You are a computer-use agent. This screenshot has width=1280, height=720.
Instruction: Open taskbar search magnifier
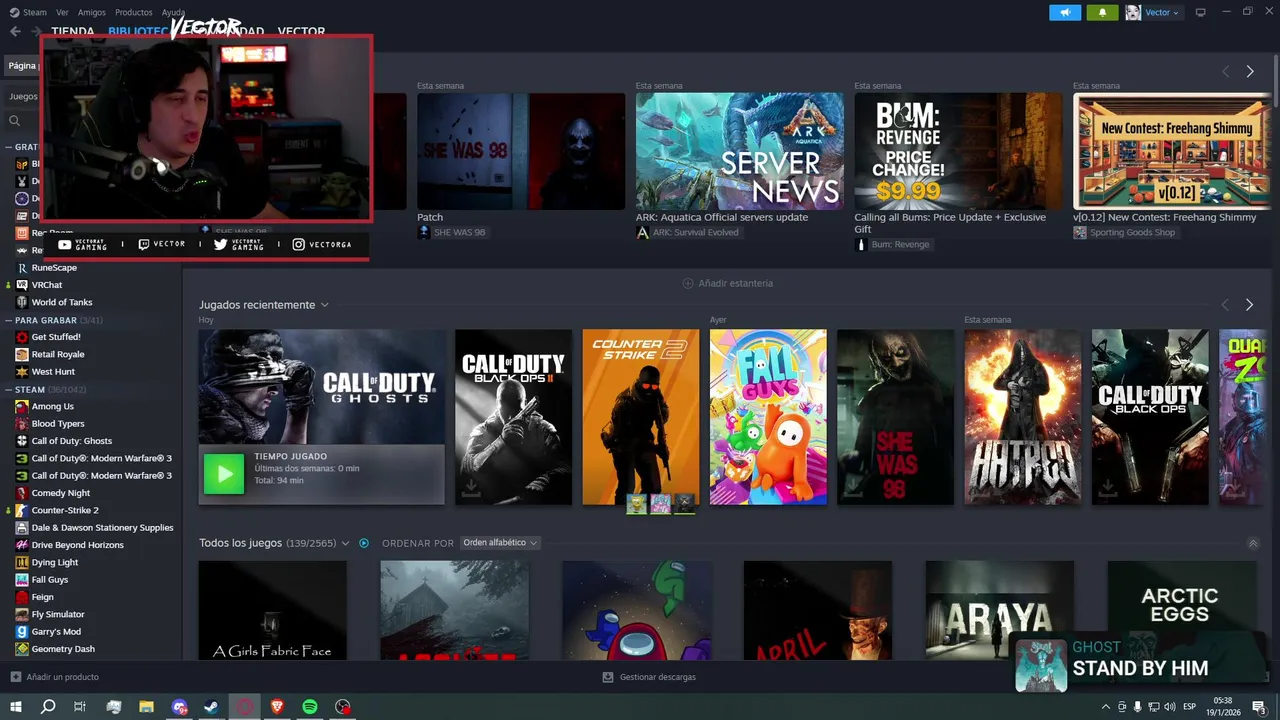click(x=48, y=707)
